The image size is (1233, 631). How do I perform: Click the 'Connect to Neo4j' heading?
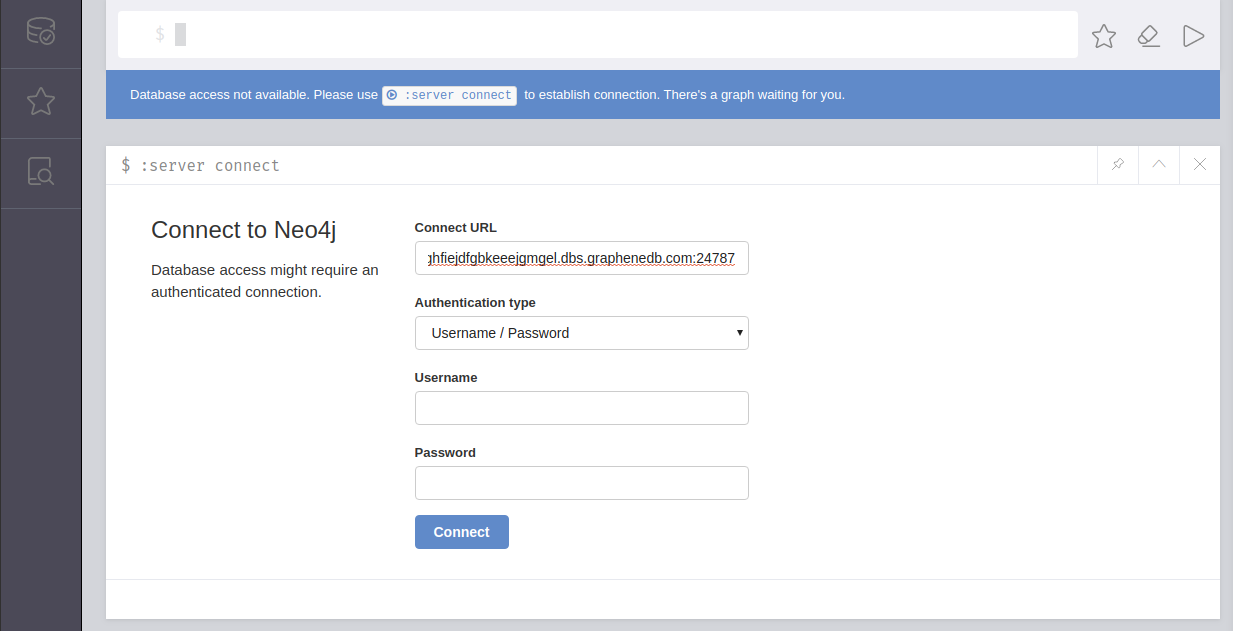[x=244, y=230]
